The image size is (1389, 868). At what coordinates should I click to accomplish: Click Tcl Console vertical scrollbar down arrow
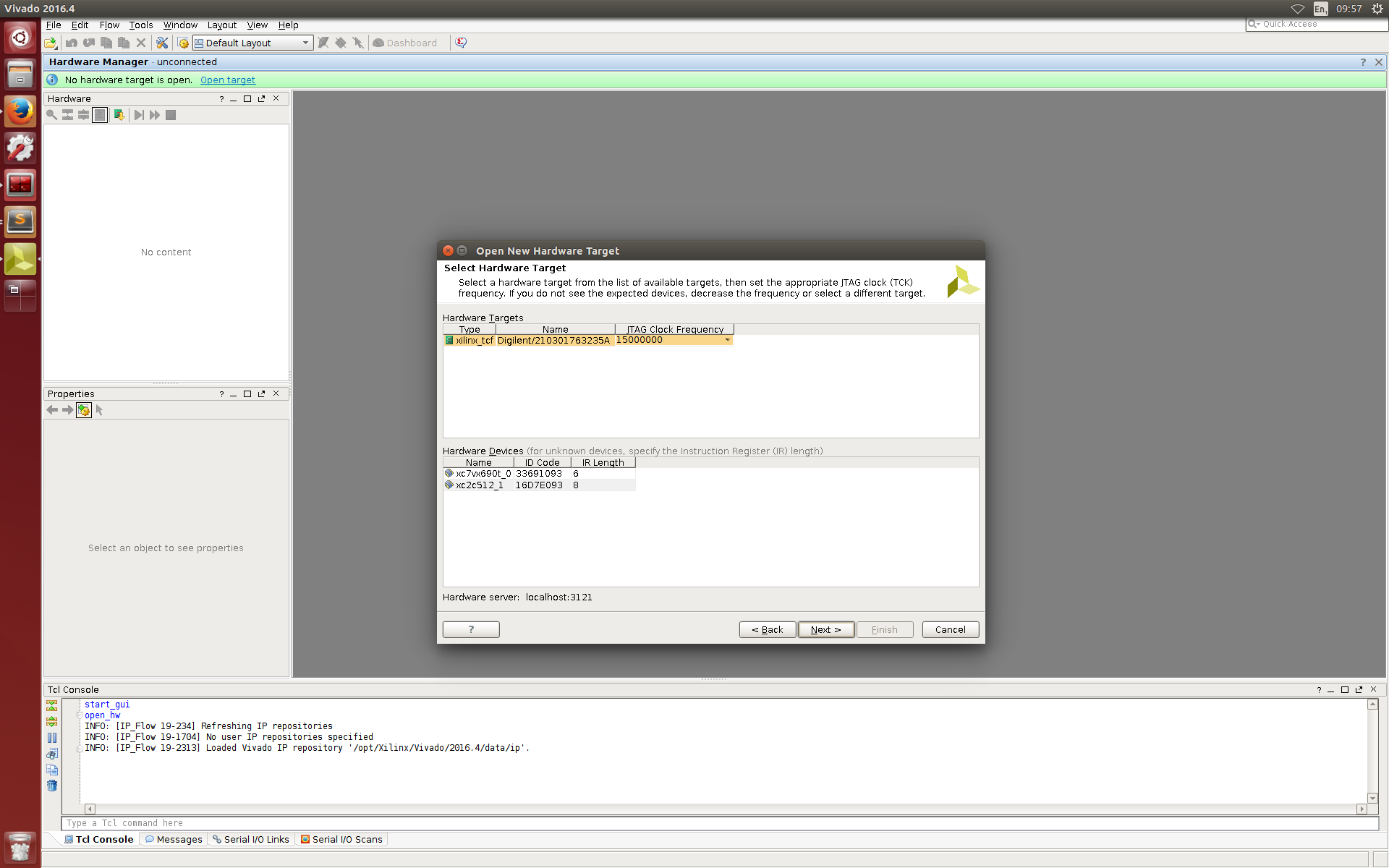(1372, 799)
